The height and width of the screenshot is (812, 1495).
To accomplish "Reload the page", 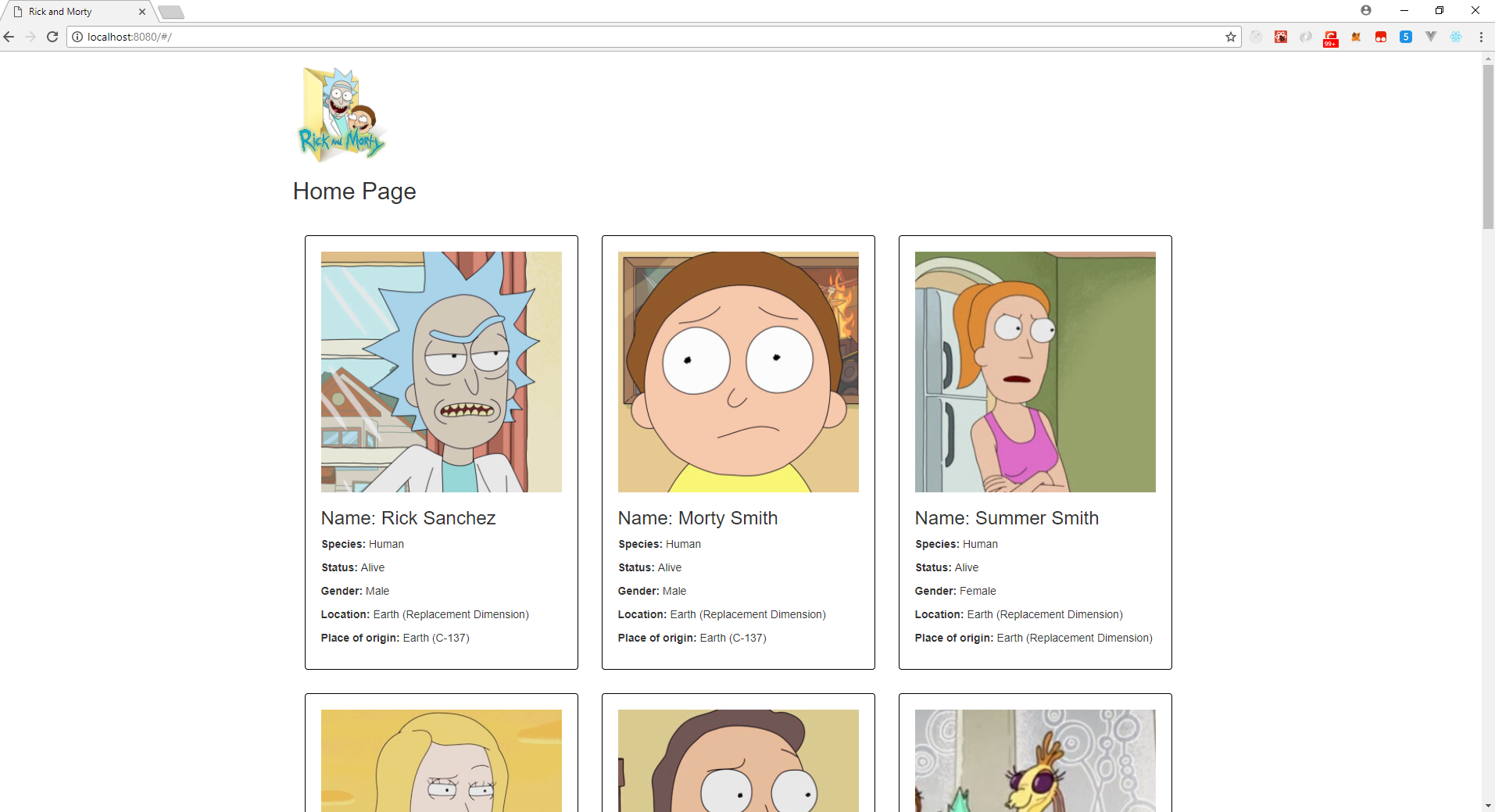I will tap(52, 37).
